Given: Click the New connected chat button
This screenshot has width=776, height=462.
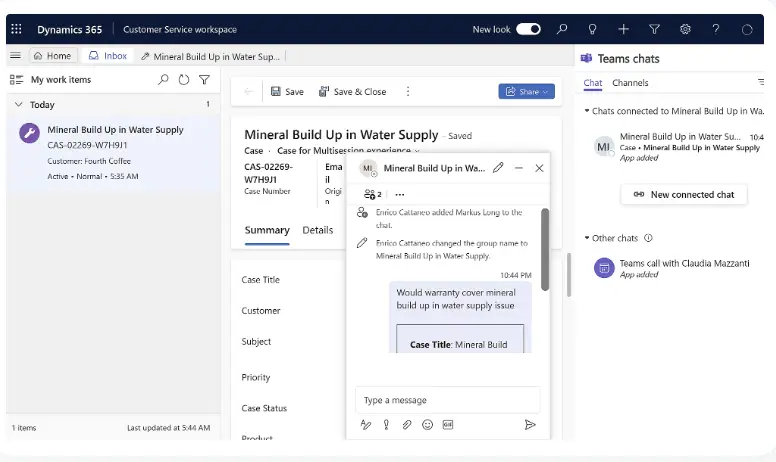Looking at the screenshot, I should click(684, 195).
